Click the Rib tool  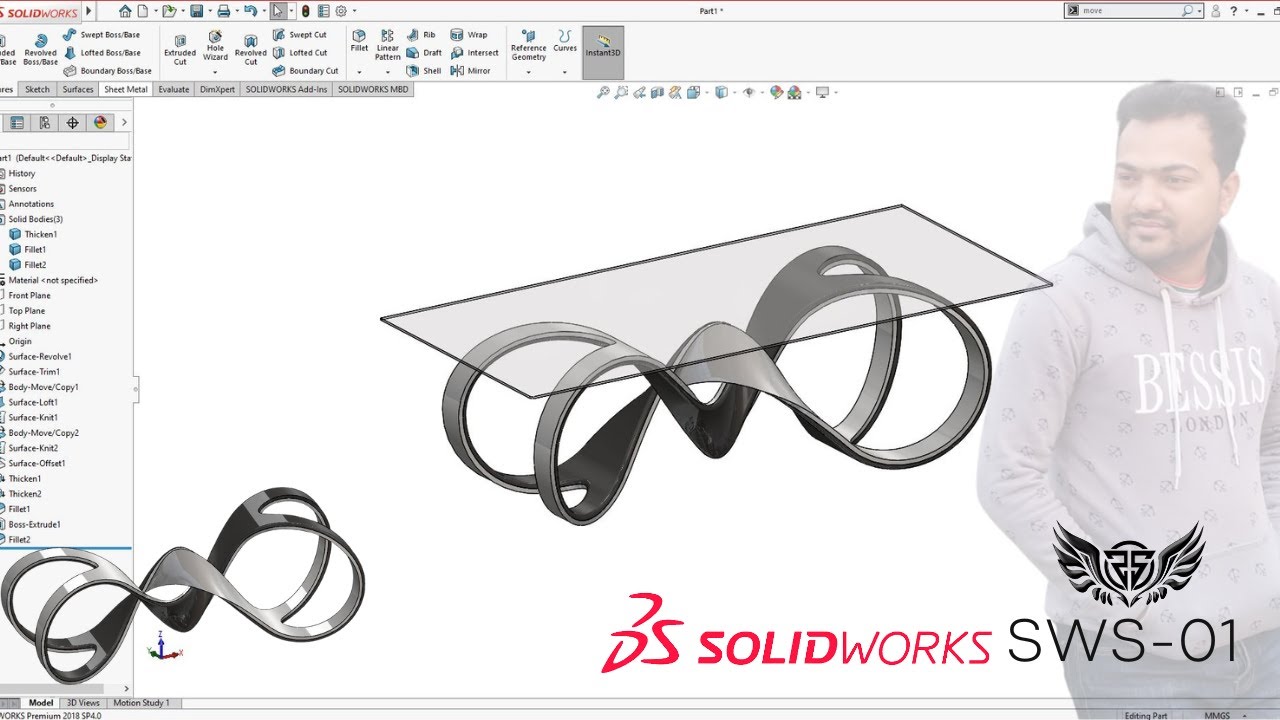(x=422, y=35)
